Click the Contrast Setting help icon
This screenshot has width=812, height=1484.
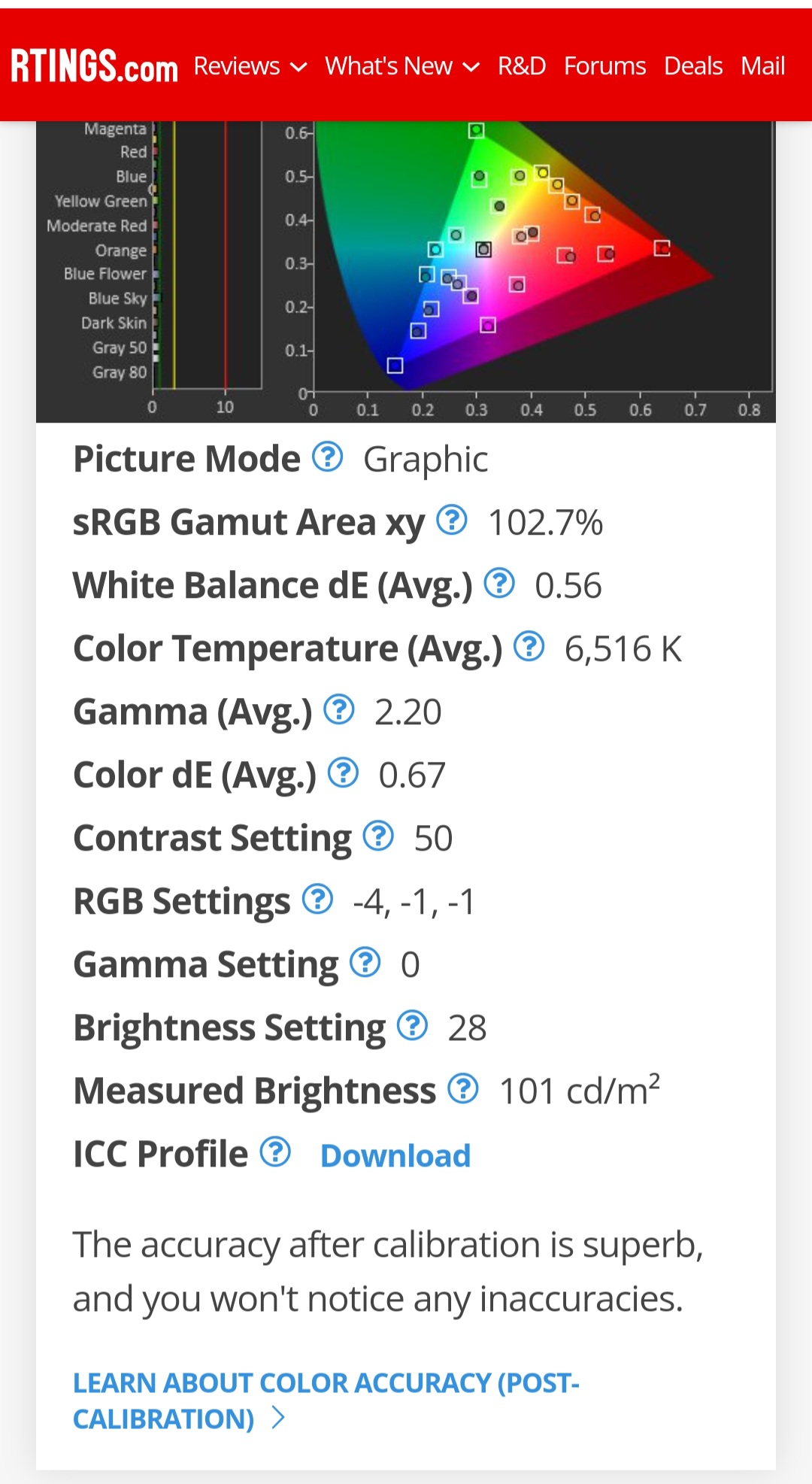378,835
